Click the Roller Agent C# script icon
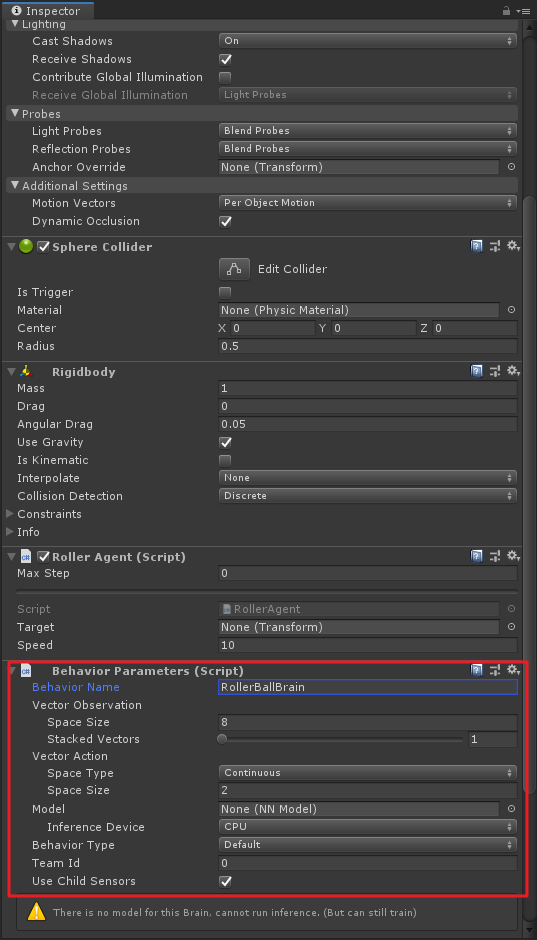The image size is (537, 940). click(26, 557)
